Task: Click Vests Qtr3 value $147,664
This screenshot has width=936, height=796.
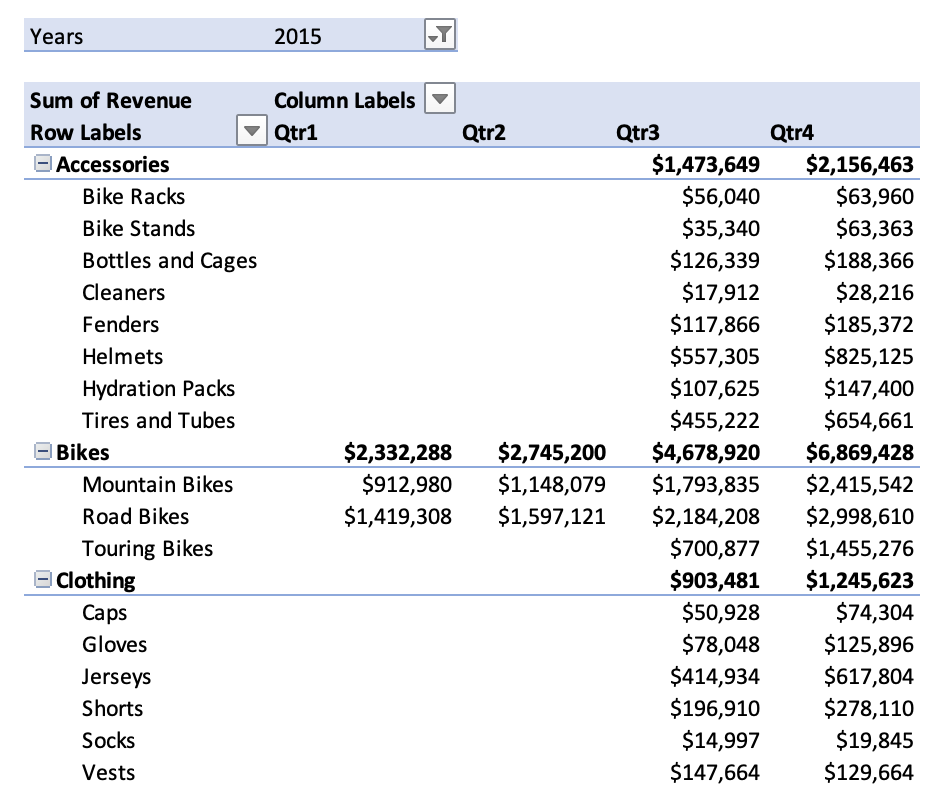Action: [715, 773]
